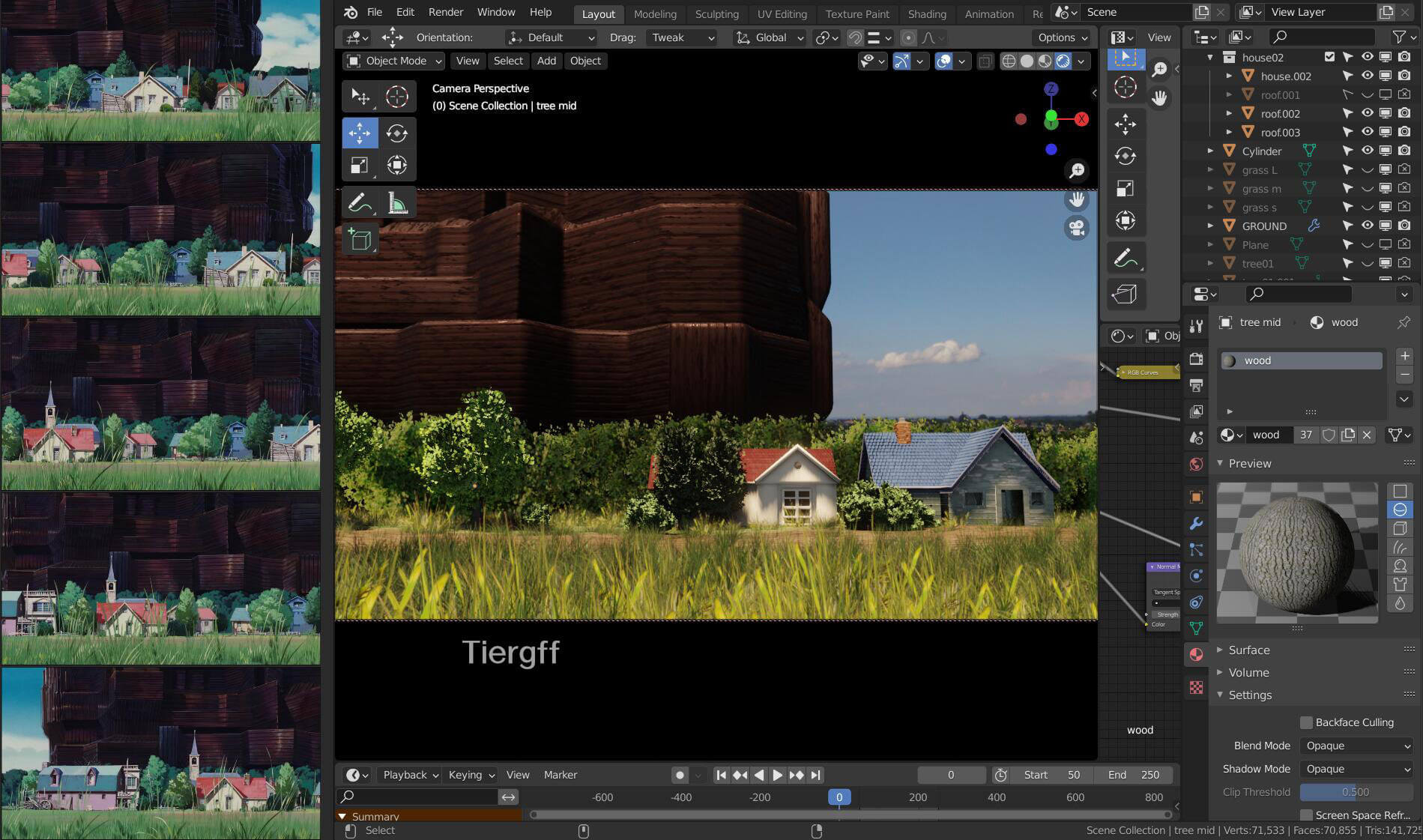
Task: Select the Measure tool icon
Action: pyautogui.click(x=397, y=203)
